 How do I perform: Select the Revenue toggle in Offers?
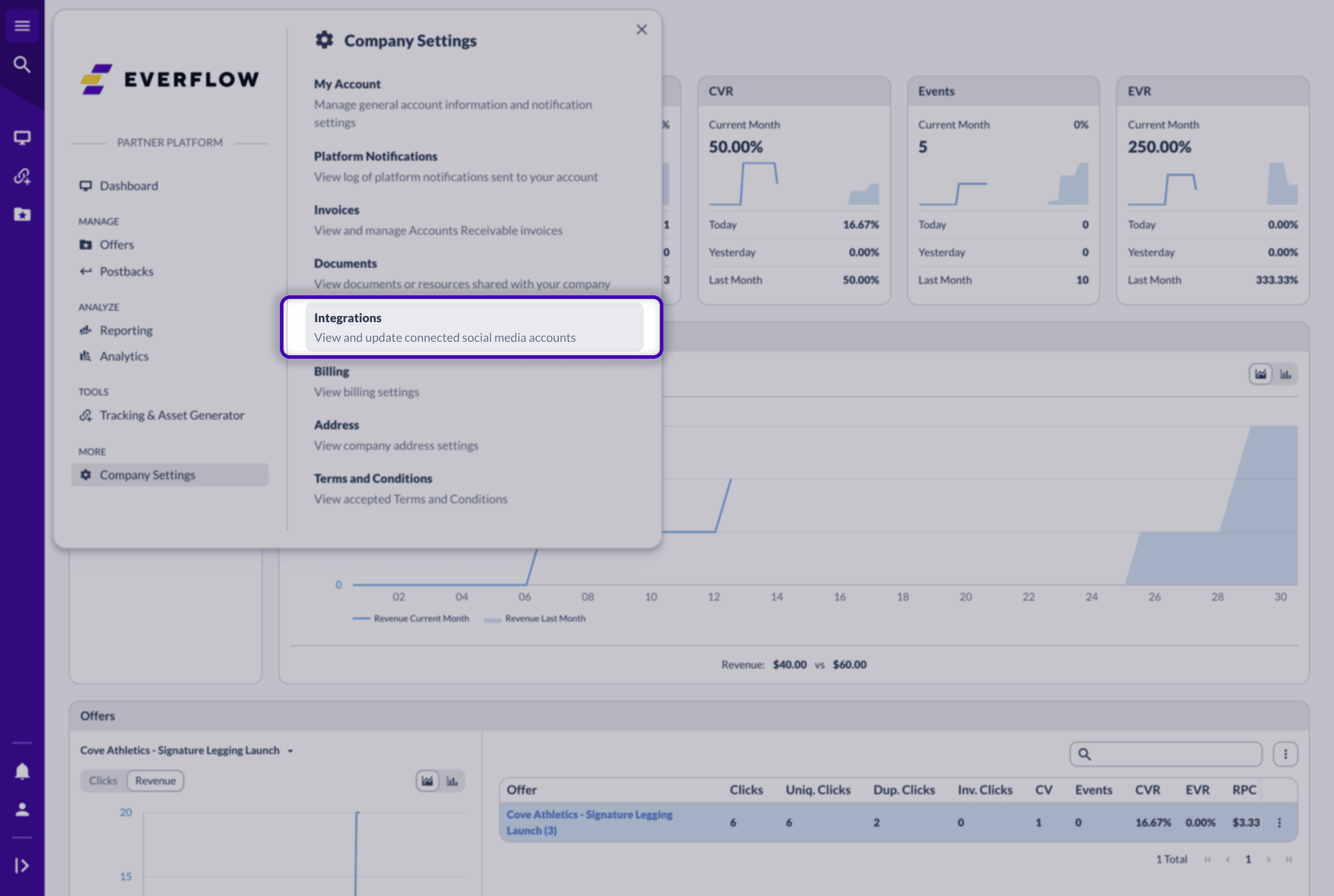155,781
